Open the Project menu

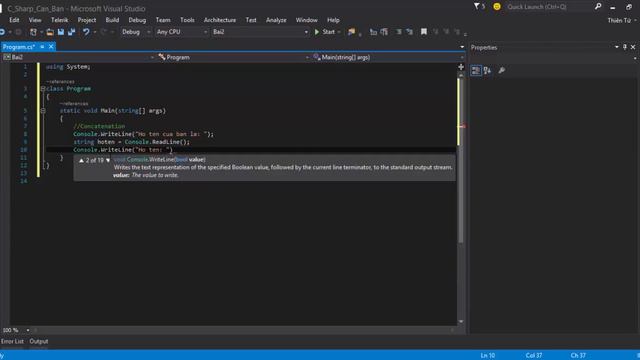coord(87,20)
